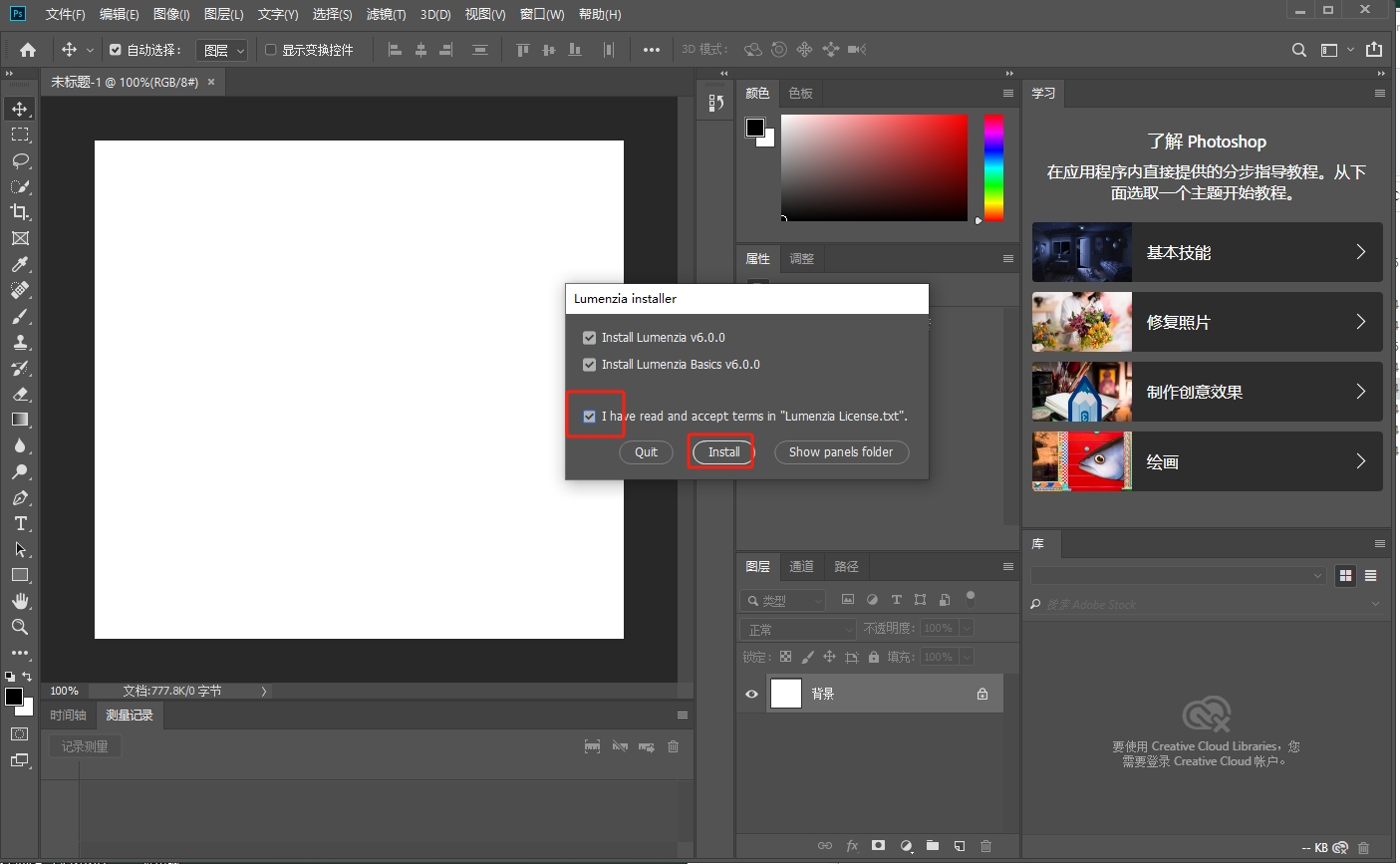Select the Pen tool
Screen dimensions: 1400x864
20,497
